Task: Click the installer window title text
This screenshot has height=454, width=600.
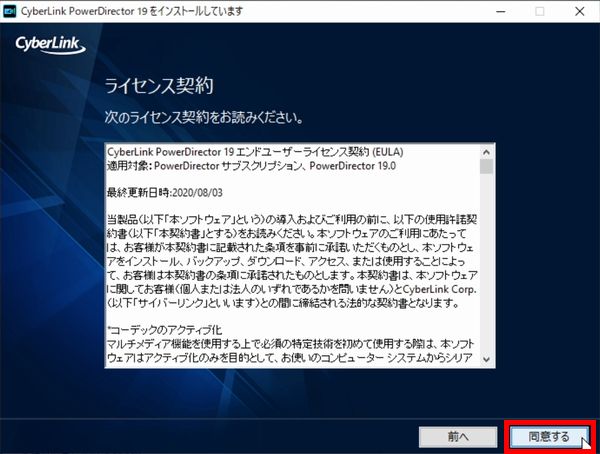Action: click(132, 11)
